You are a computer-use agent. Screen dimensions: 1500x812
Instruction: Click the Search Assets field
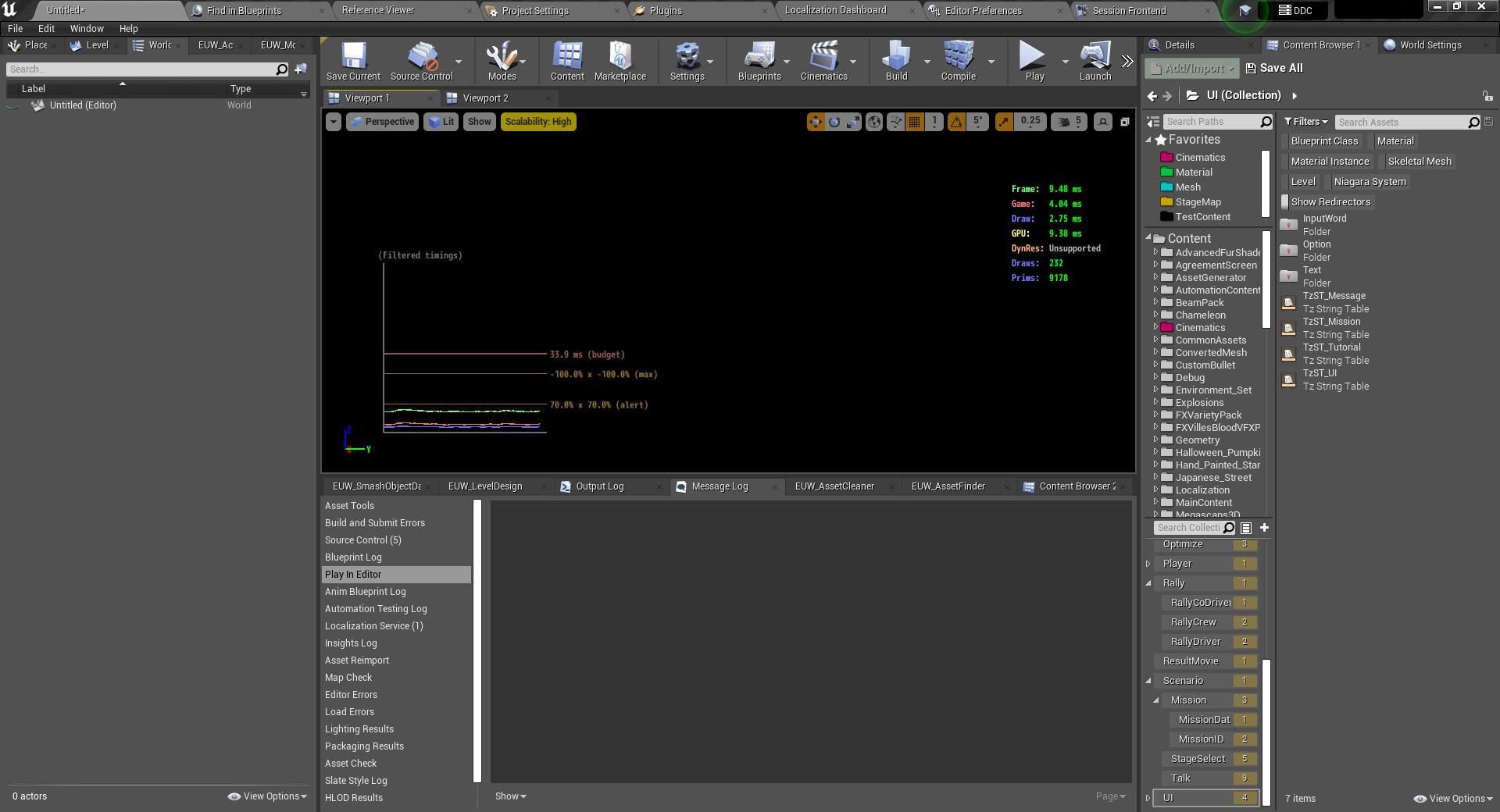pyautogui.click(x=1406, y=122)
